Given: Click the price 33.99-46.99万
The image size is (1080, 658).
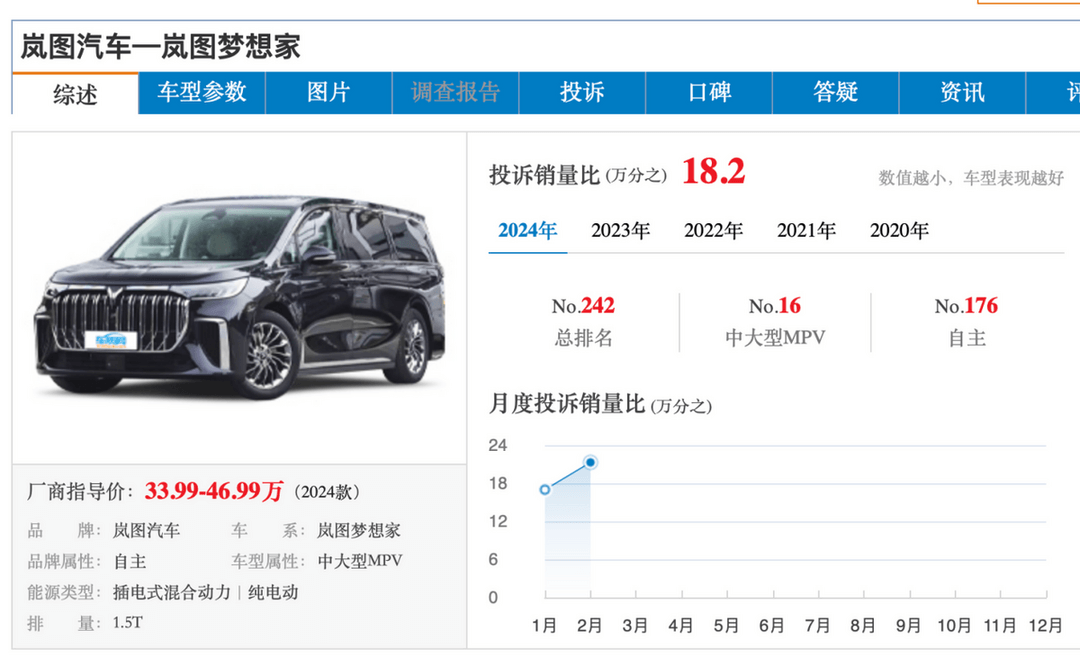Looking at the screenshot, I should point(214,491).
